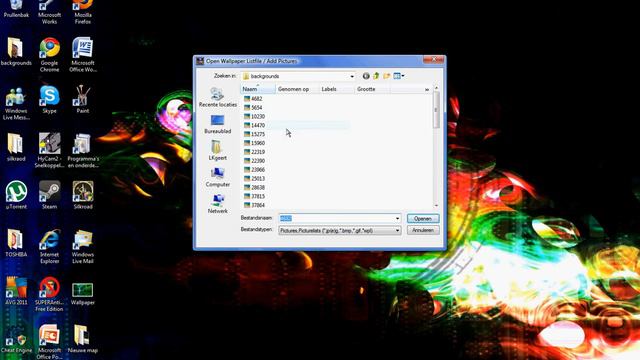Go up one folder level icon
The width and height of the screenshot is (640, 360).
click(376, 76)
